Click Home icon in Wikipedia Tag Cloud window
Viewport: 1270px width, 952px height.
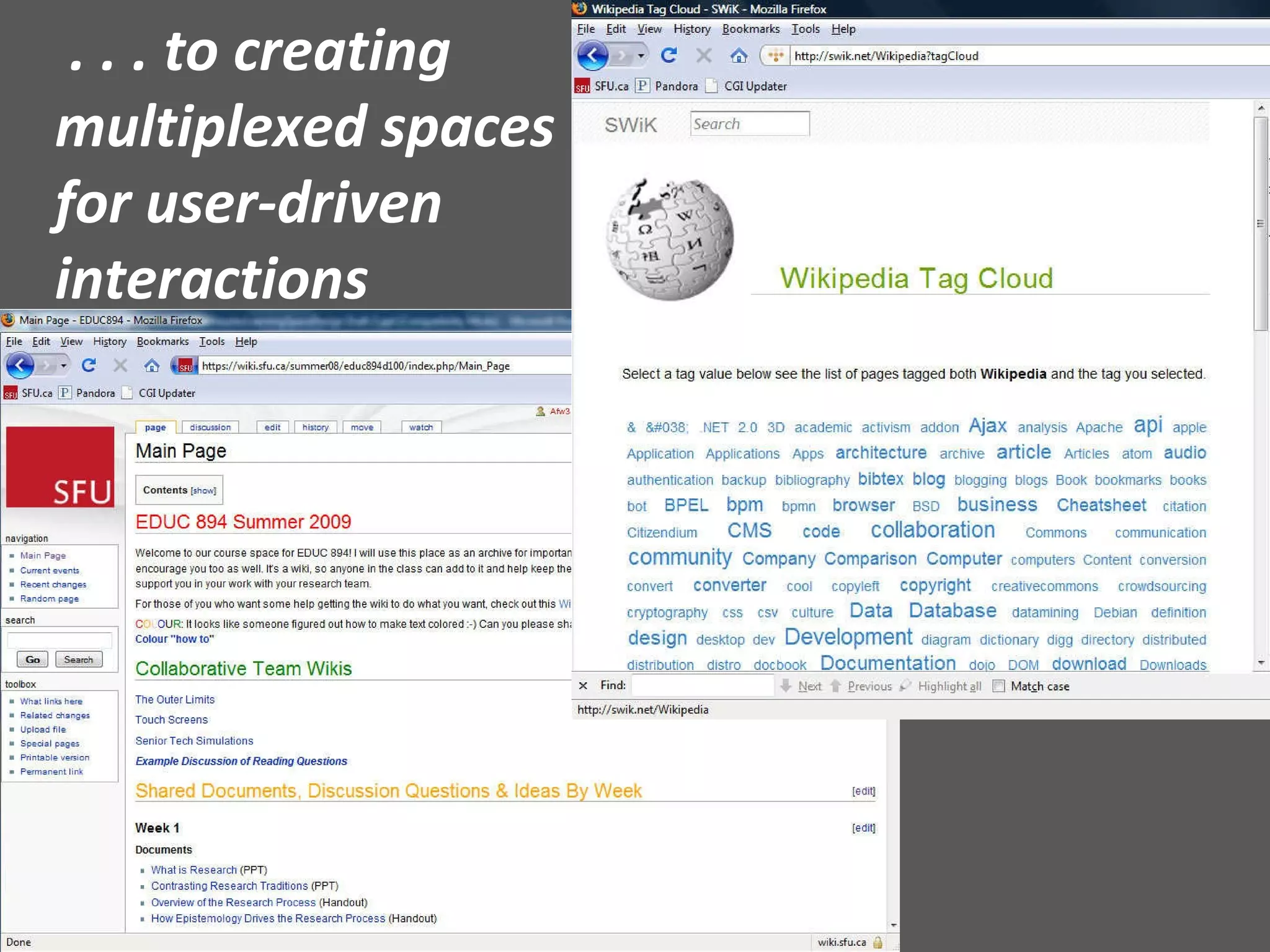click(x=738, y=56)
